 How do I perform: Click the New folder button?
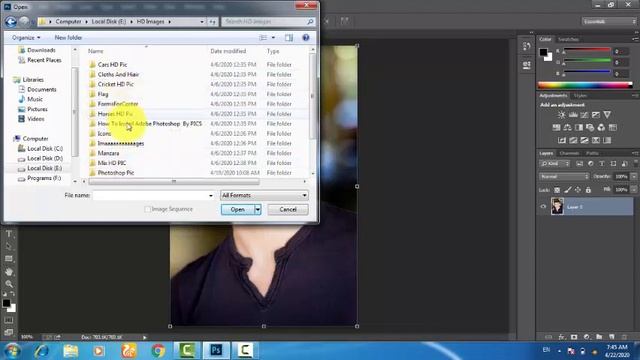tap(68, 38)
